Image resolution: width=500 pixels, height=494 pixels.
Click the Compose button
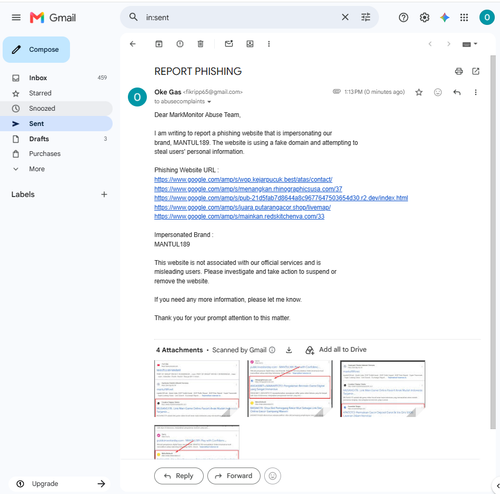36,50
